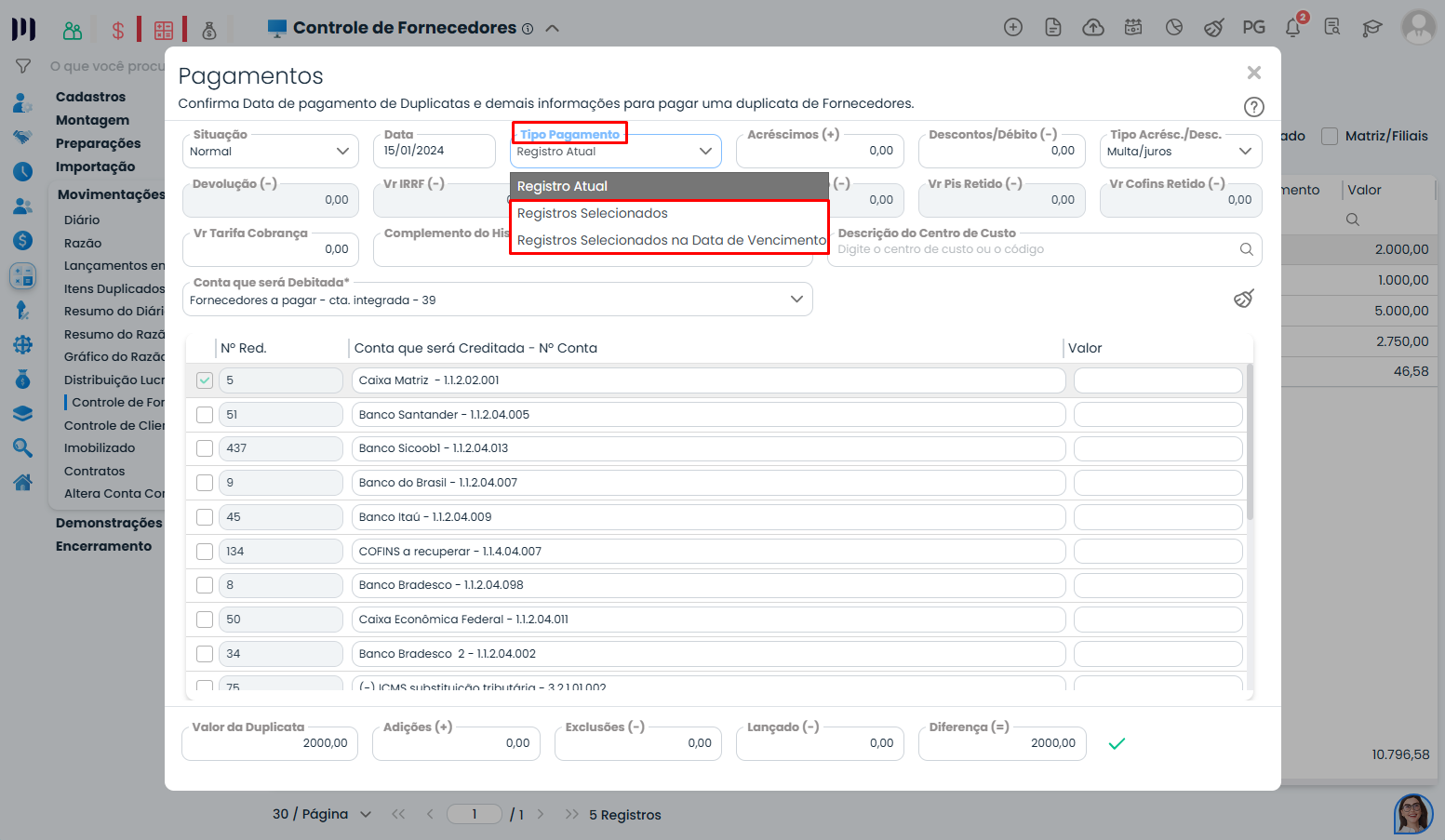Click the green confirm checkmark icon
The image size is (1445, 840).
click(x=1117, y=743)
